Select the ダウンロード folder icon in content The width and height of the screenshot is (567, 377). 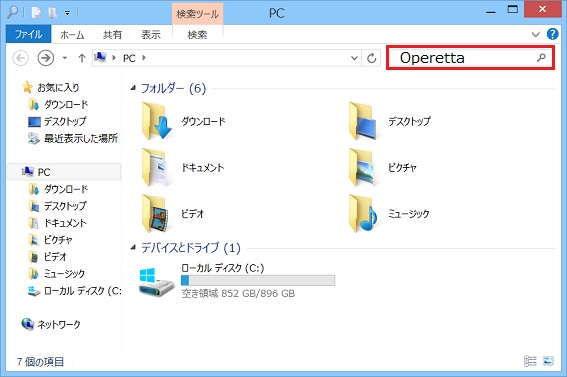point(156,121)
